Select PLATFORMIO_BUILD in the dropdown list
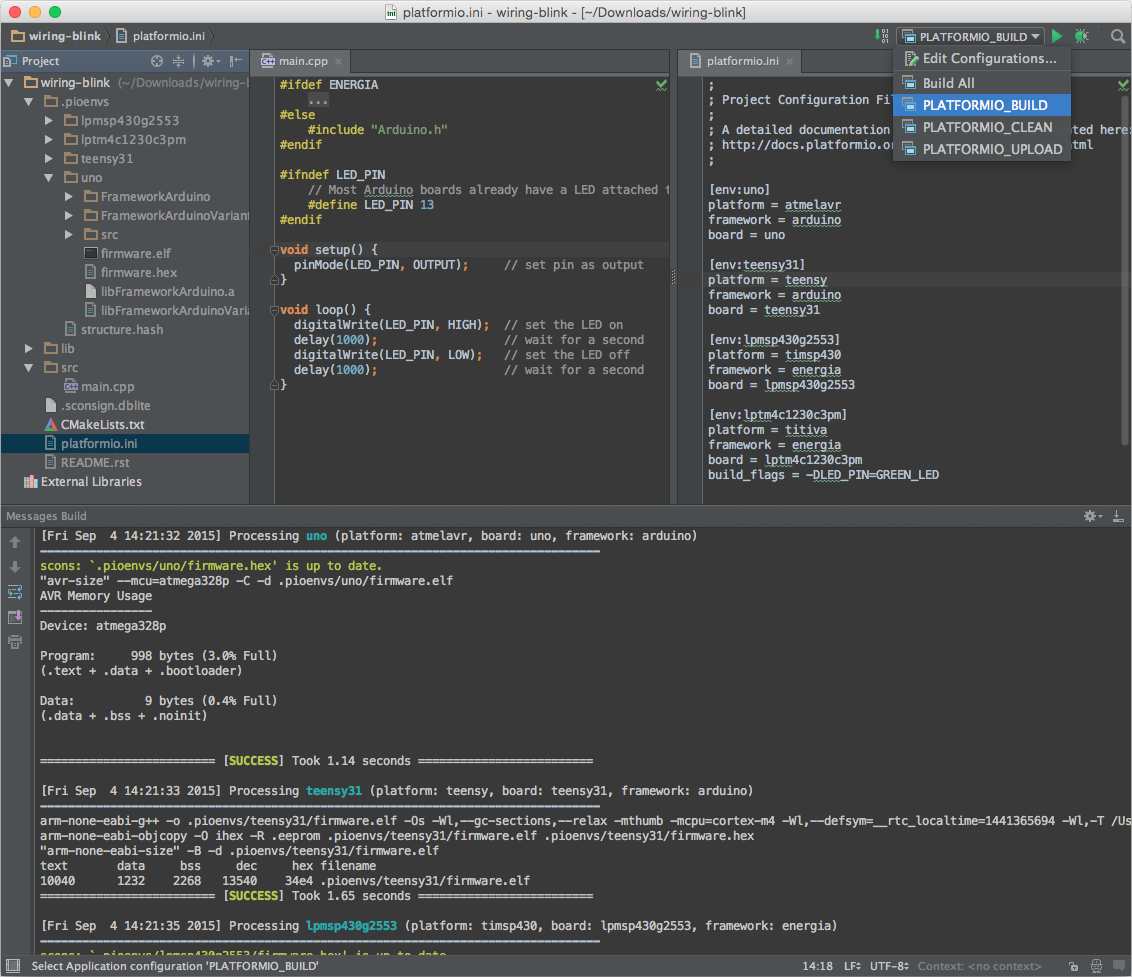Viewport: 1132px width, 977px height. (982, 105)
